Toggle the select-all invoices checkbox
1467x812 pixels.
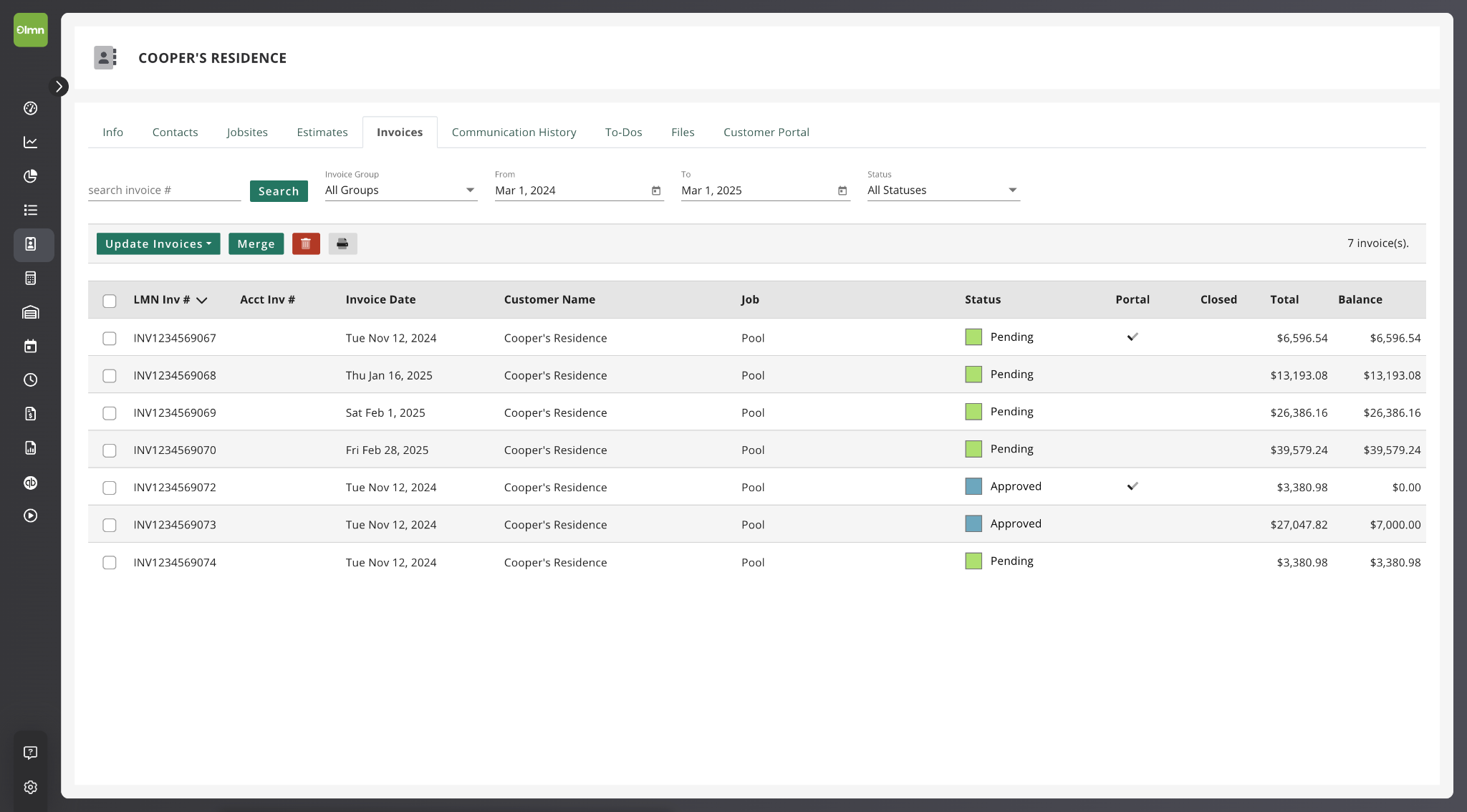110,301
